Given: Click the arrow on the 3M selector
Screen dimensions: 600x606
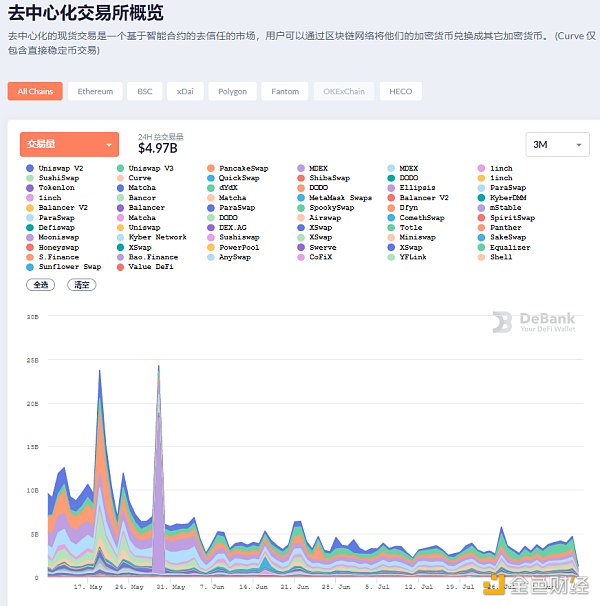Looking at the screenshot, I should click(x=579, y=145).
